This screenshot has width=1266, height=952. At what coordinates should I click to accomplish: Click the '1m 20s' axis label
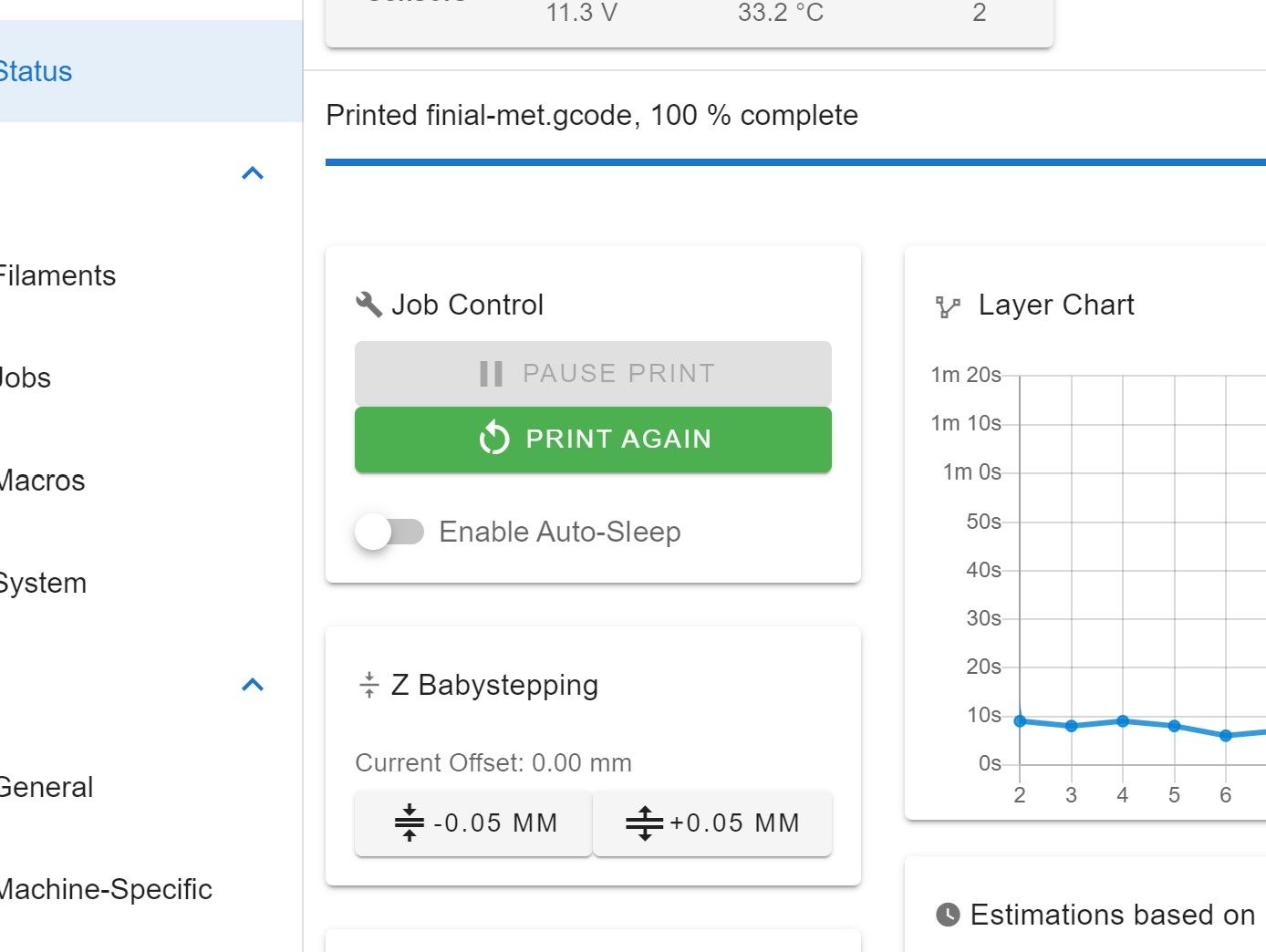966,375
